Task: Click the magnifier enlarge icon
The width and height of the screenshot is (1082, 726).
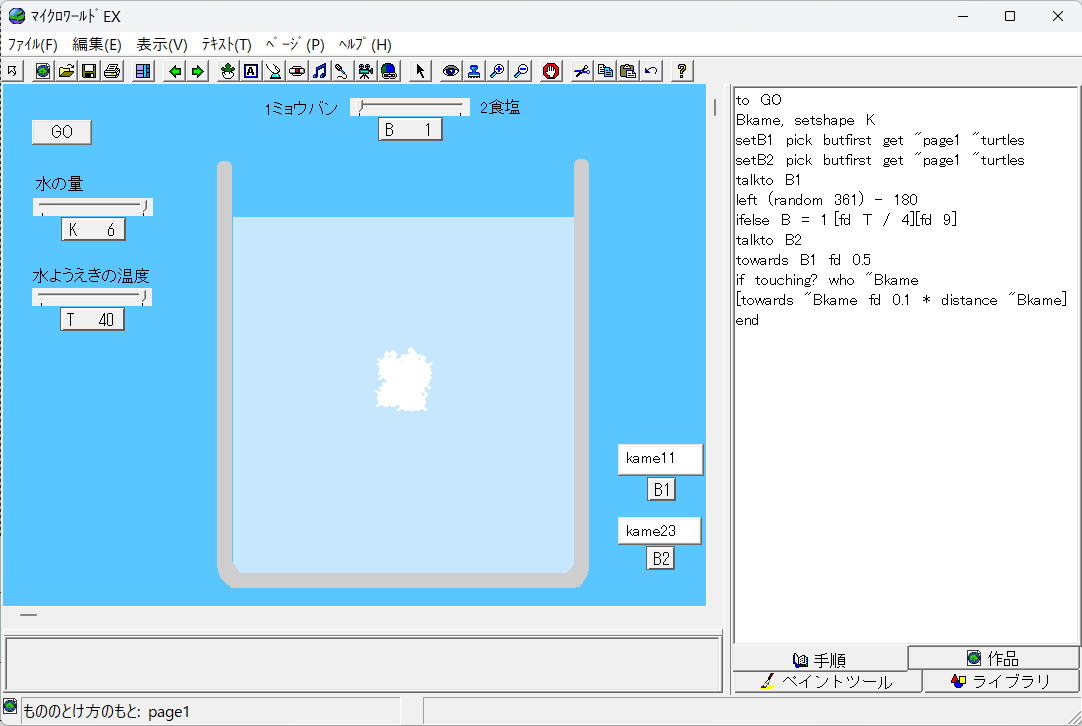Action: pos(497,71)
